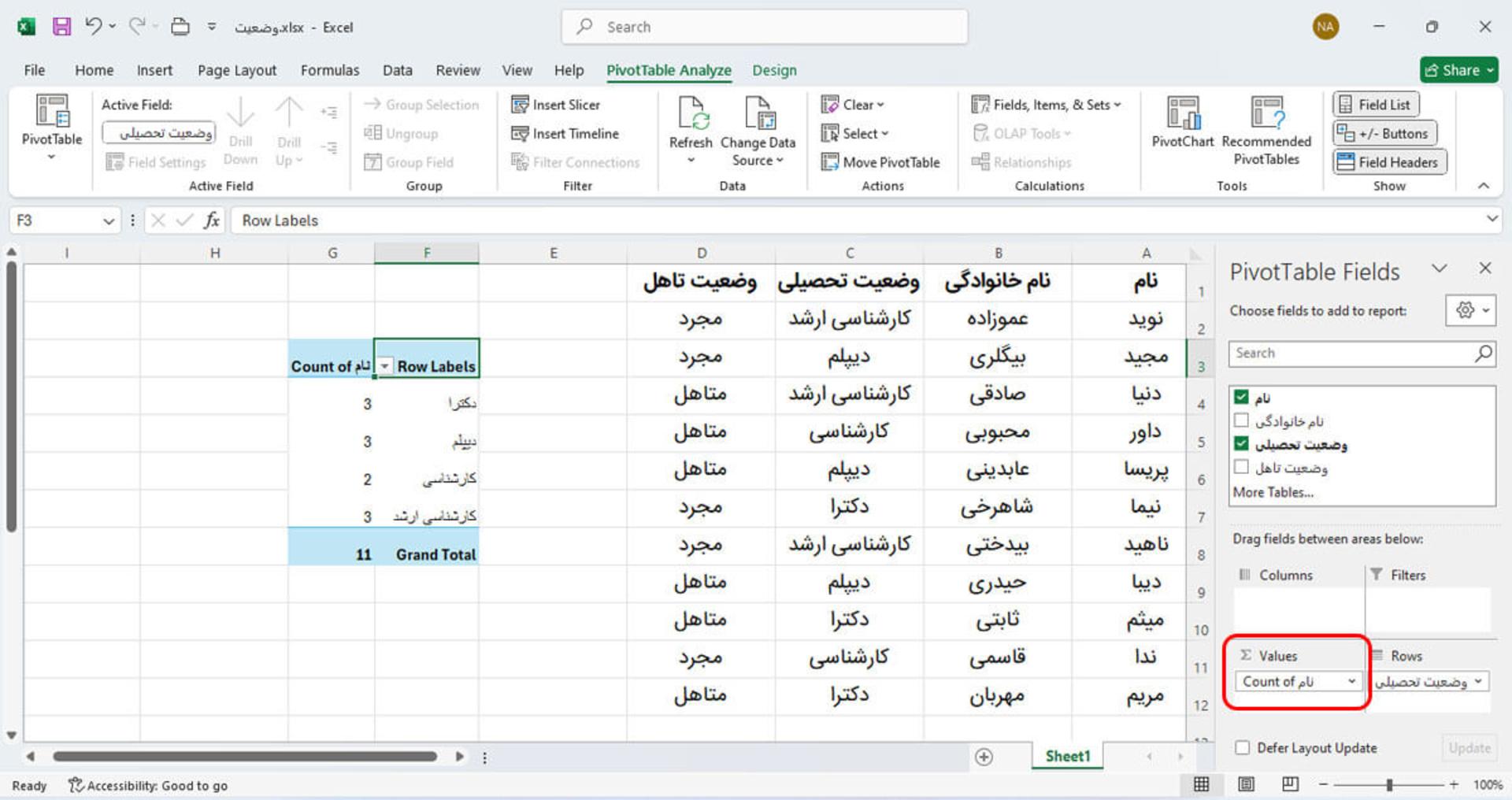Click the zoom out minus icon
This screenshot has height=800, width=1512.
1324,784
